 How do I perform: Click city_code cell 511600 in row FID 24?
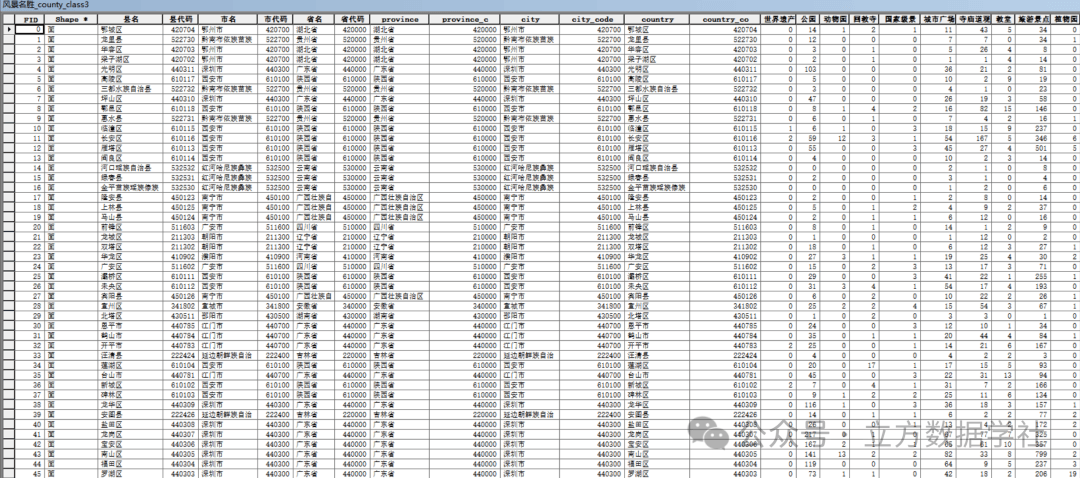tap(592, 267)
